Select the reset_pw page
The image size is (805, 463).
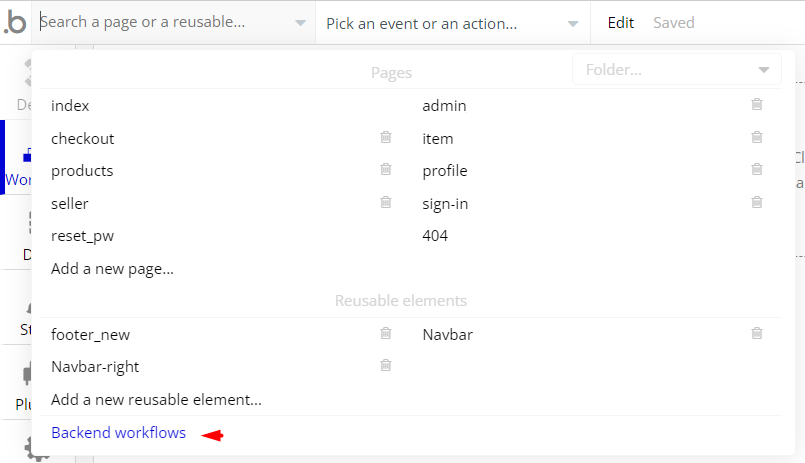(x=83, y=236)
